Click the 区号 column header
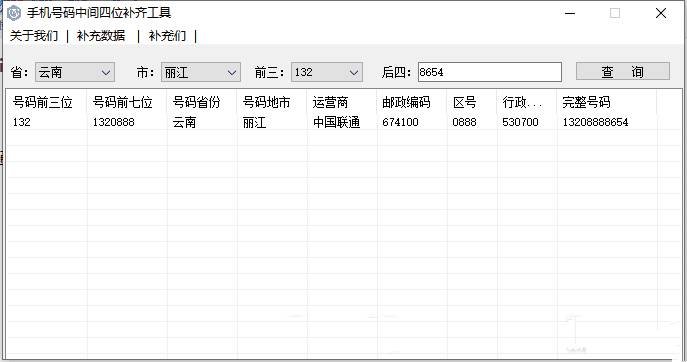This screenshot has width=687, height=362. click(x=464, y=103)
